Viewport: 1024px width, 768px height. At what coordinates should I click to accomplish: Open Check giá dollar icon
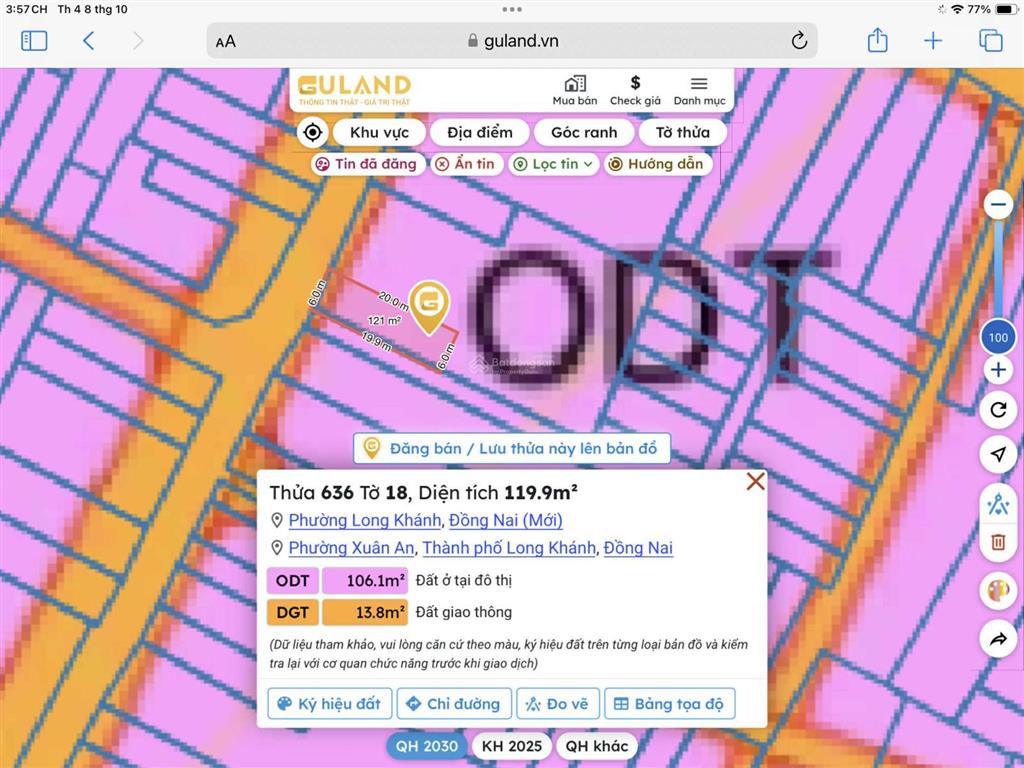click(635, 90)
